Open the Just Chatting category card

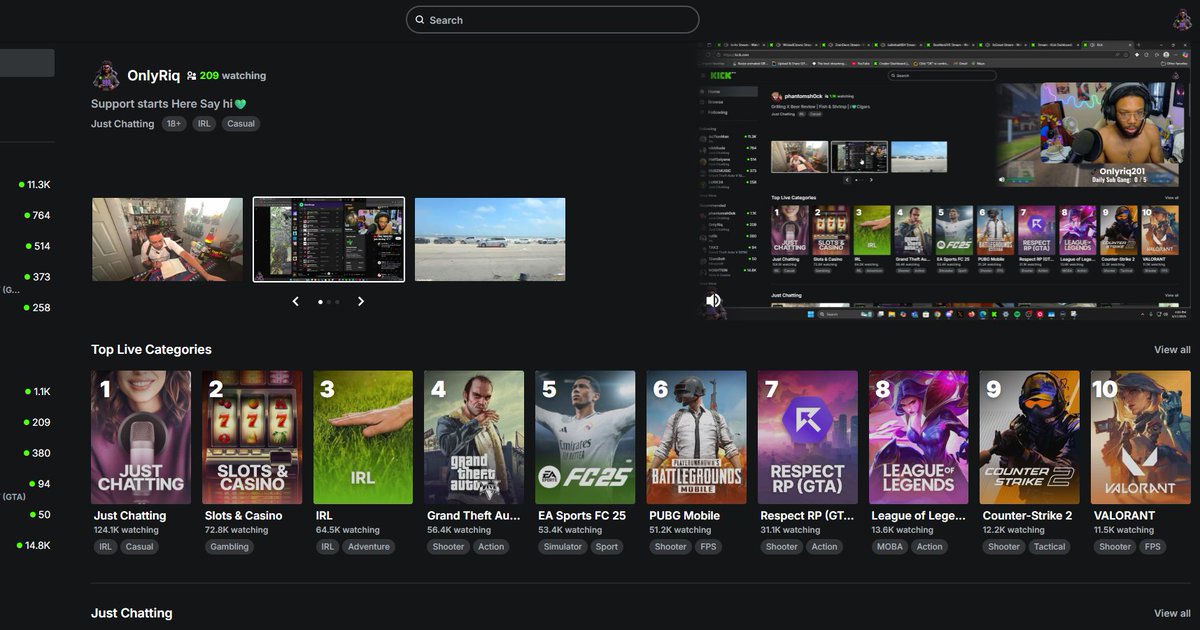pyautogui.click(x=141, y=437)
